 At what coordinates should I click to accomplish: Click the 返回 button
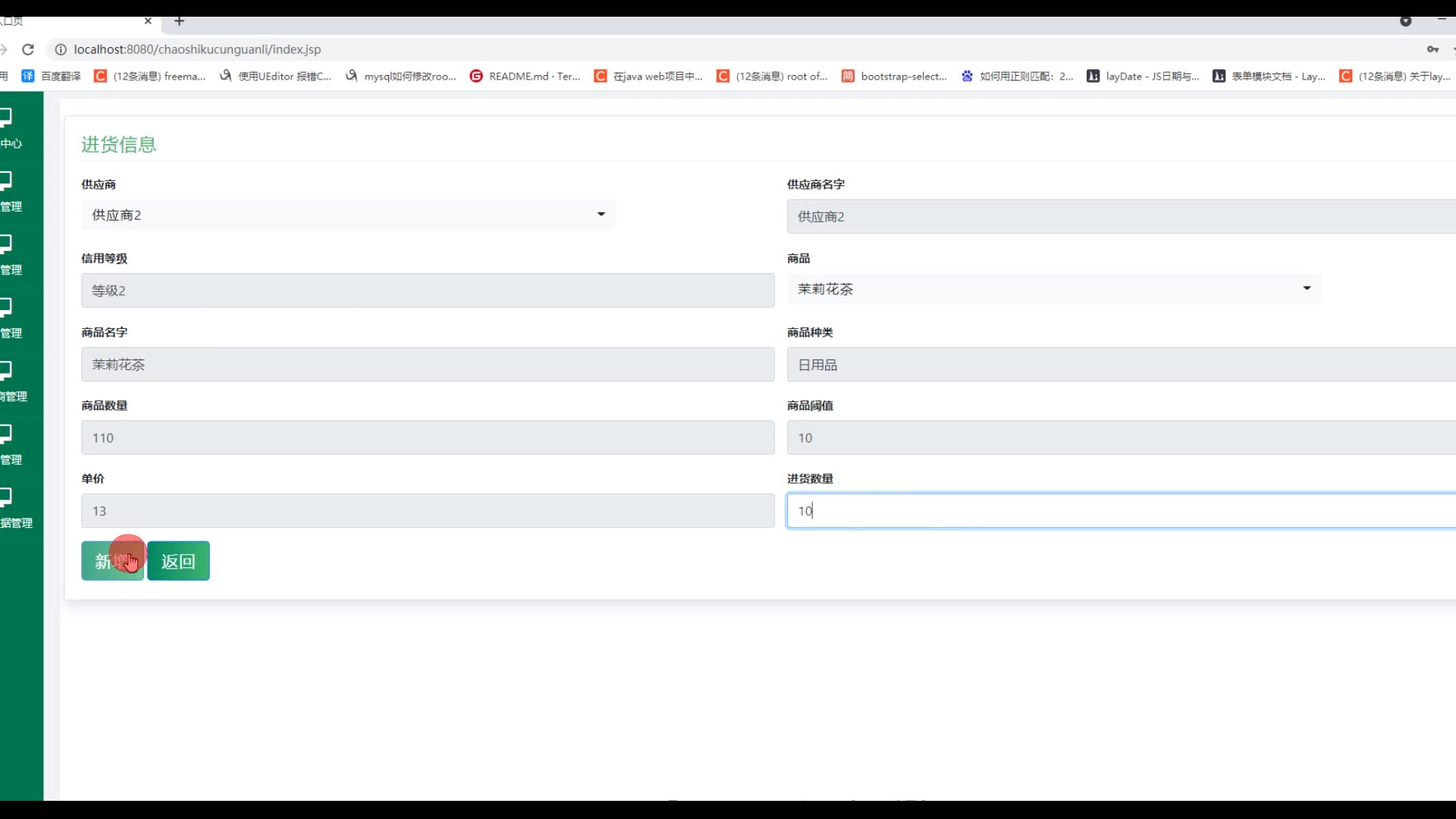point(178,561)
